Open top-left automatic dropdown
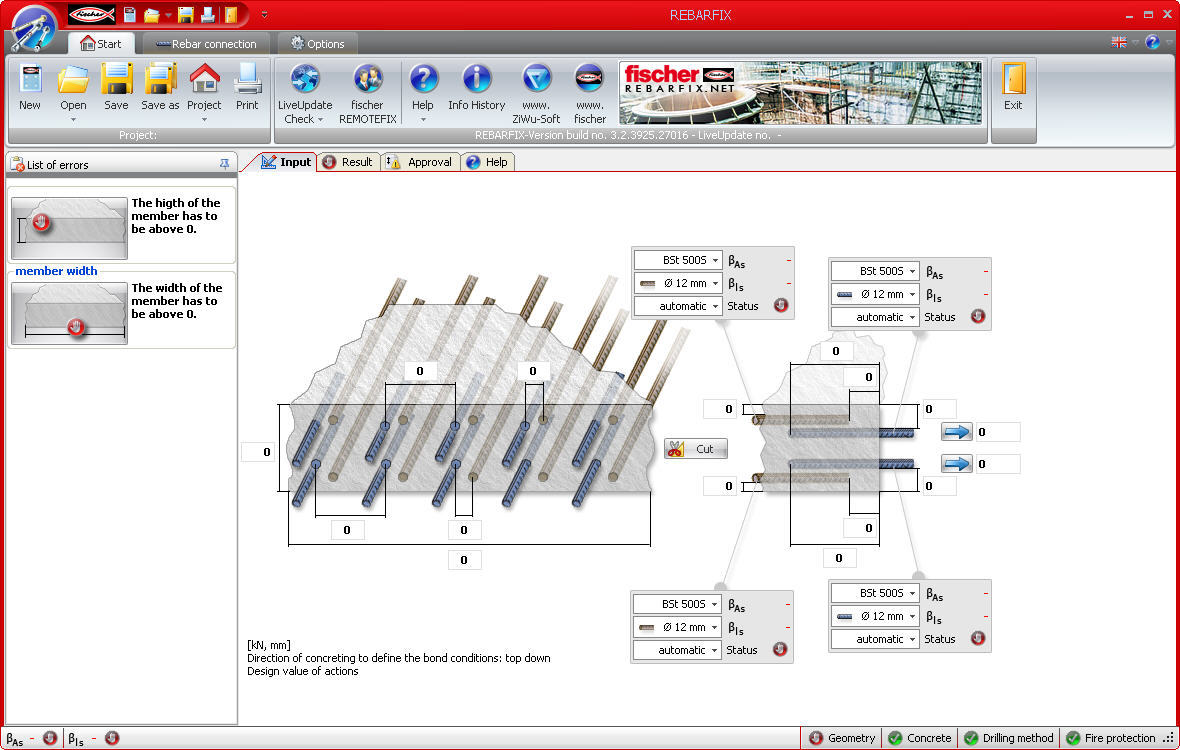Screen dimensions: 1180x750 [678, 306]
